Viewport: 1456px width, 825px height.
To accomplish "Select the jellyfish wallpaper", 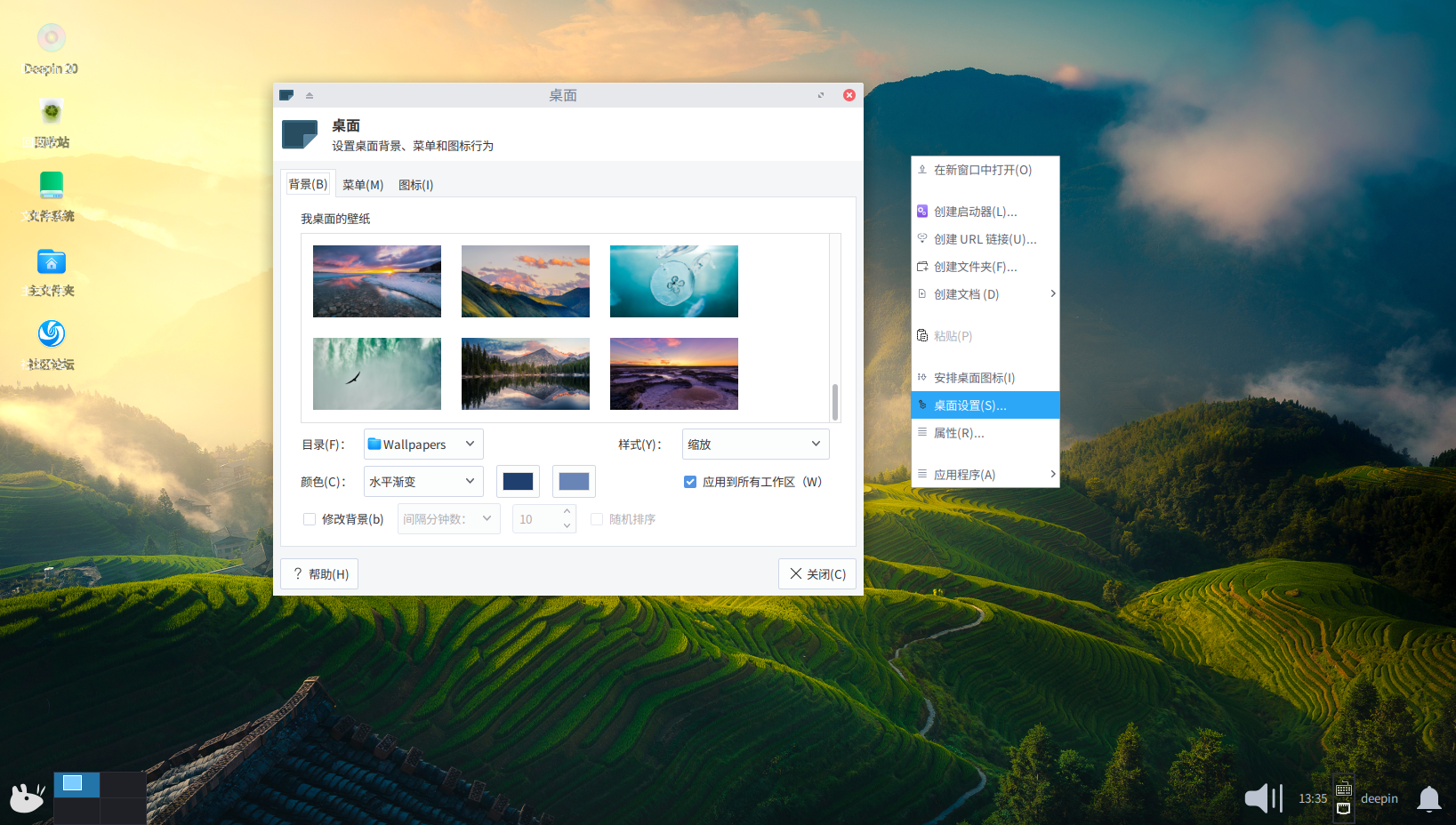I will pyautogui.click(x=674, y=281).
